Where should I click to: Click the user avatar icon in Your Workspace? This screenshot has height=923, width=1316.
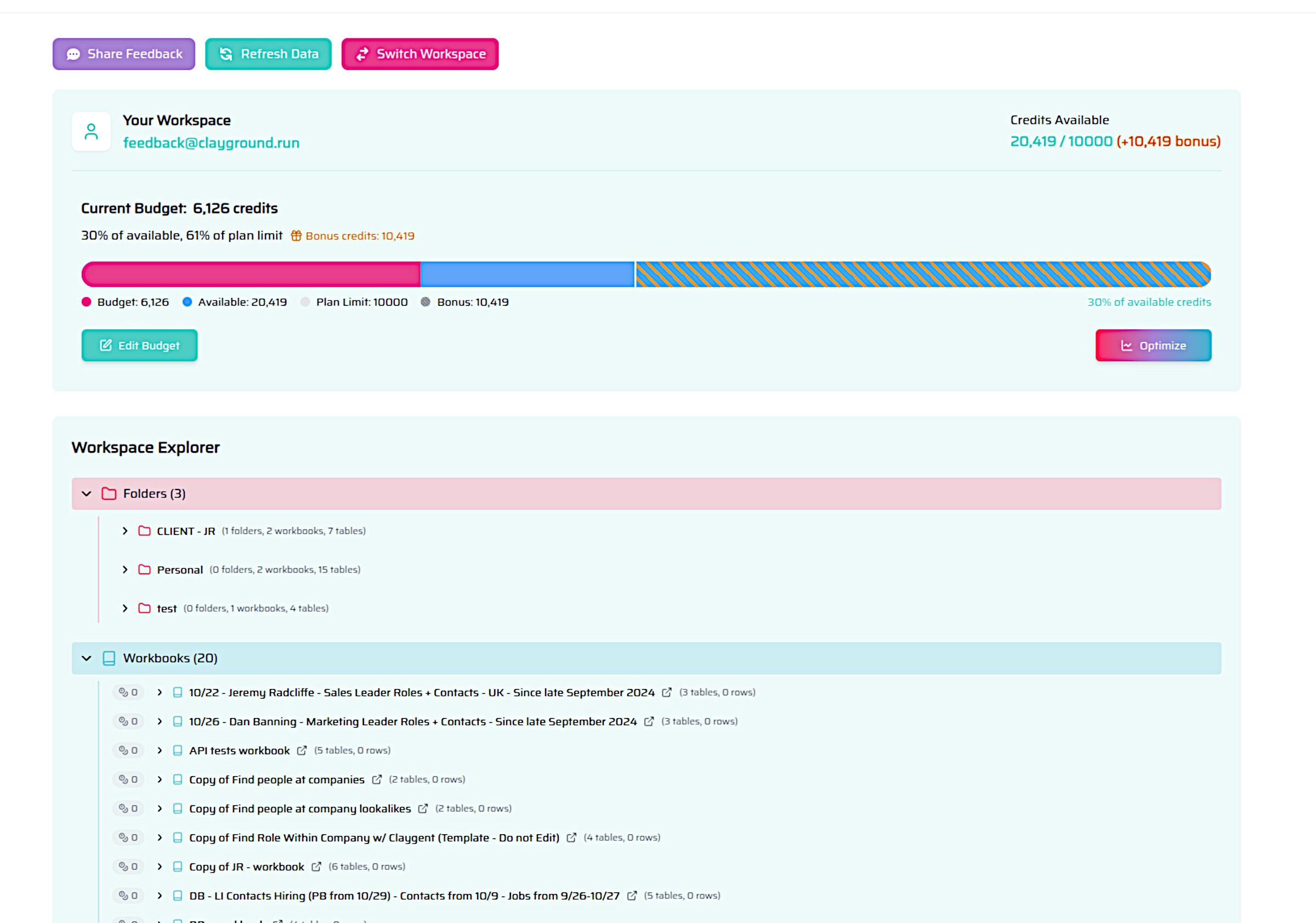tap(91, 132)
